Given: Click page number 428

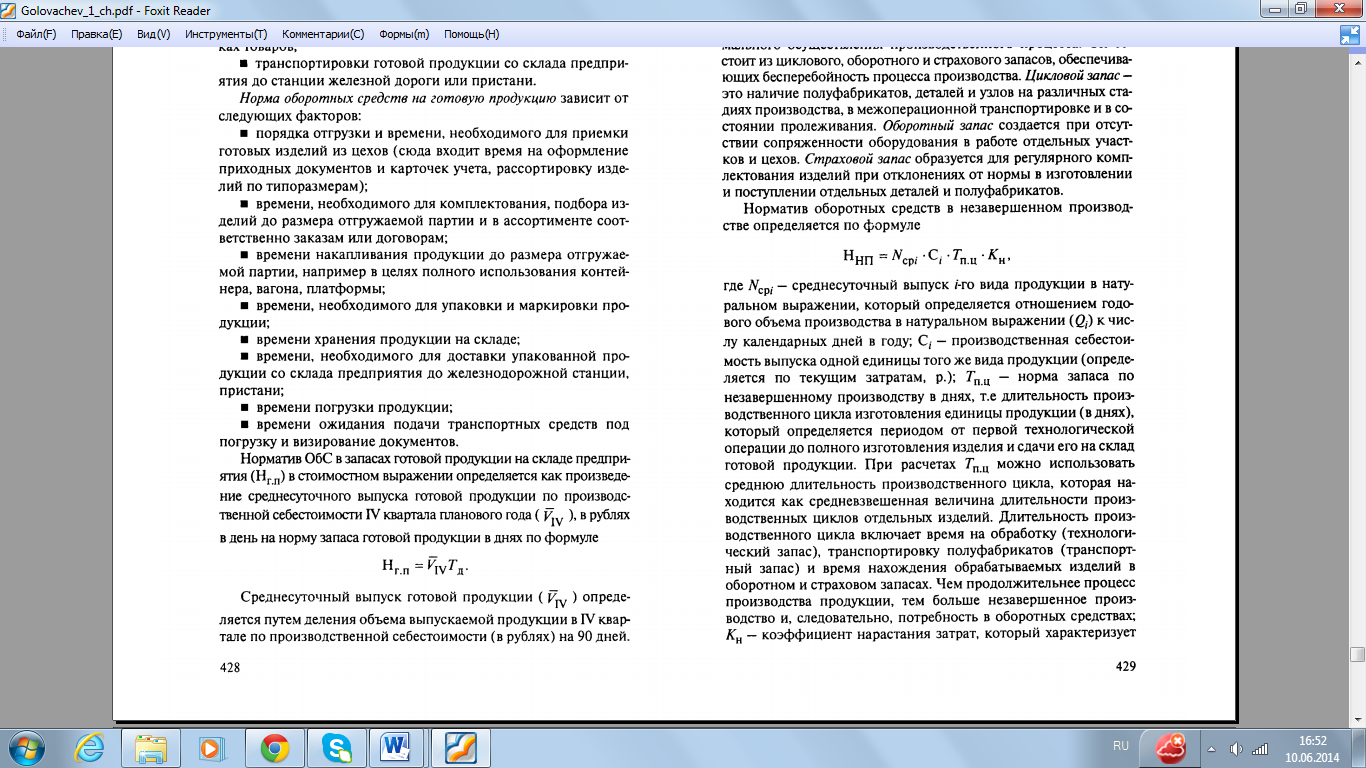Looking at the screenshot, I should coord(229,667).
